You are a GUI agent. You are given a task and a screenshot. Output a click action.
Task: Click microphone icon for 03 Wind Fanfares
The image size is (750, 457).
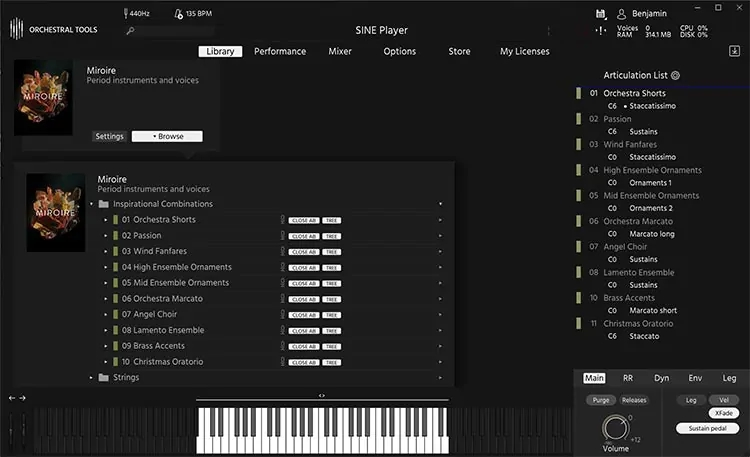tap(283, 251)
